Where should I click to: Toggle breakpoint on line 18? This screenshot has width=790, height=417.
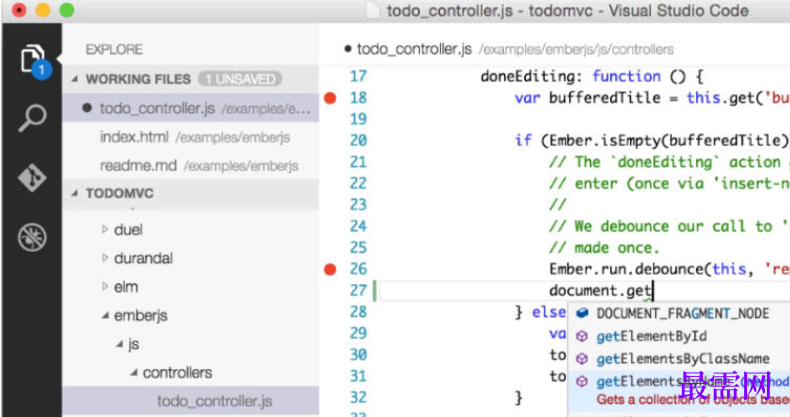330,98
